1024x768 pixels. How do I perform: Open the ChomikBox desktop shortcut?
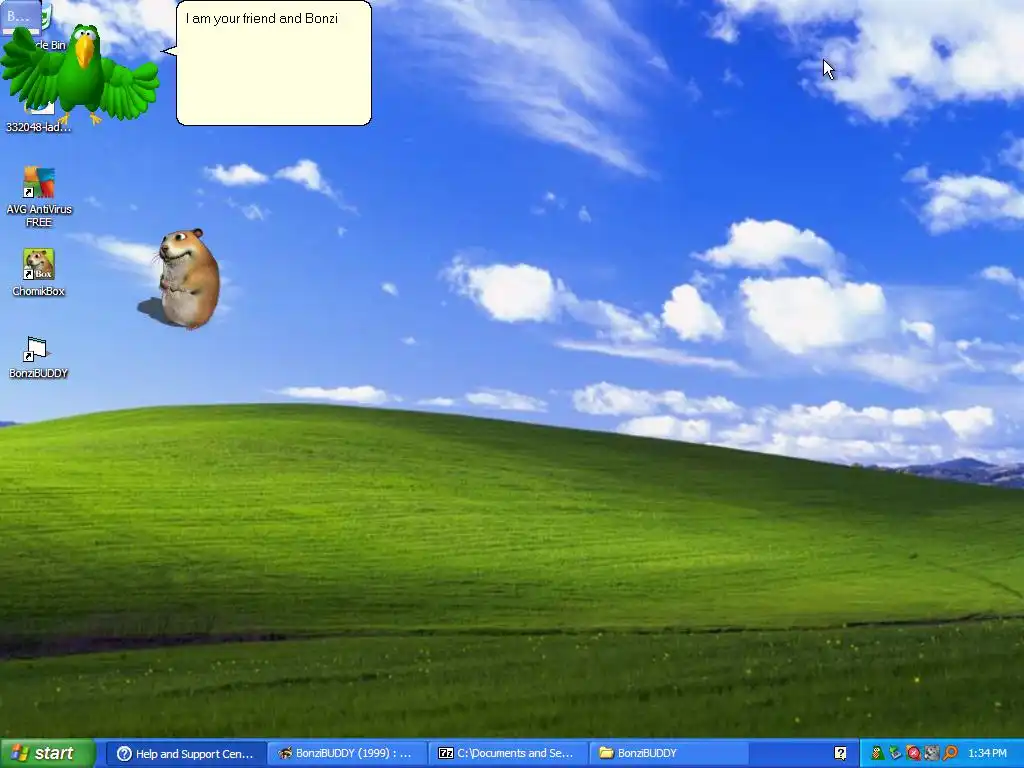click(x=39, y=272)
